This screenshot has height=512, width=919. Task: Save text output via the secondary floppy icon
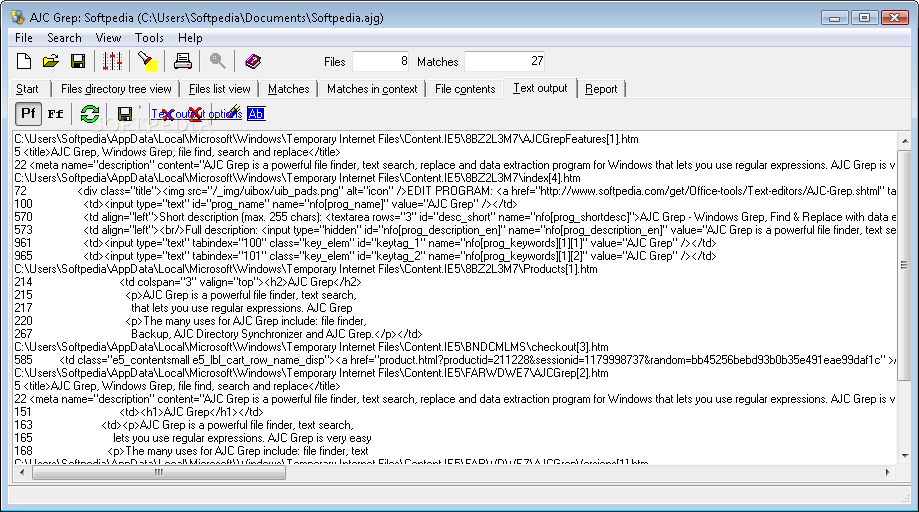click(x=125, y=114)
